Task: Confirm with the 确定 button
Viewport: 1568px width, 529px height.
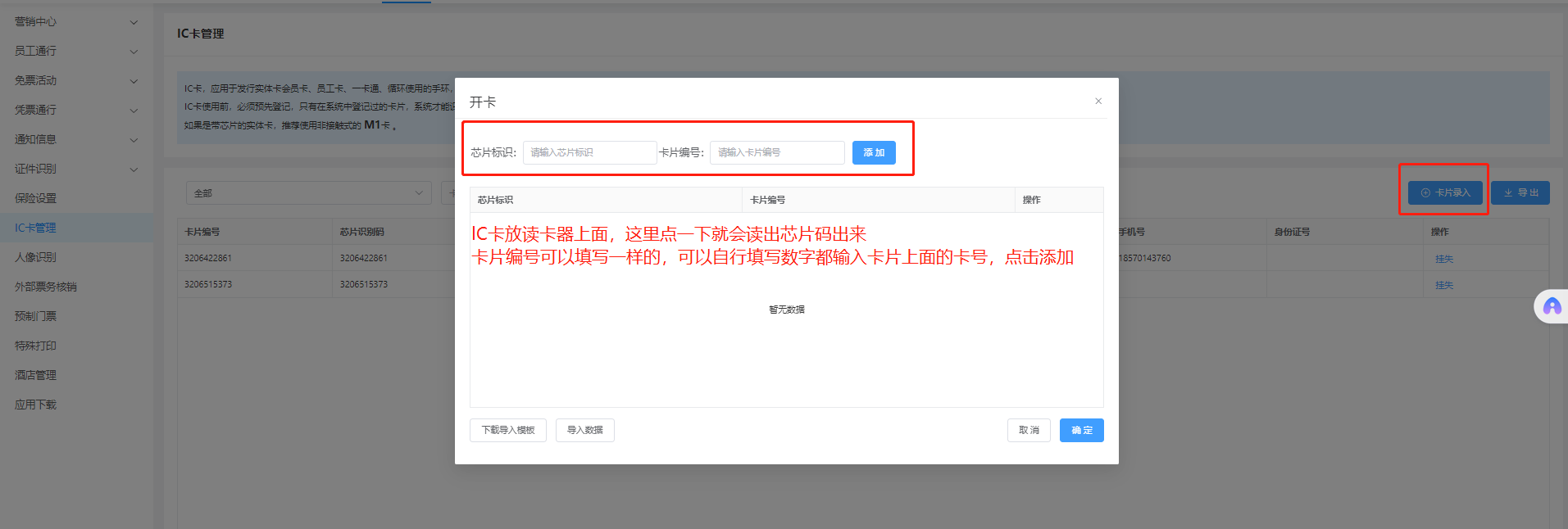Action: 1081,431
